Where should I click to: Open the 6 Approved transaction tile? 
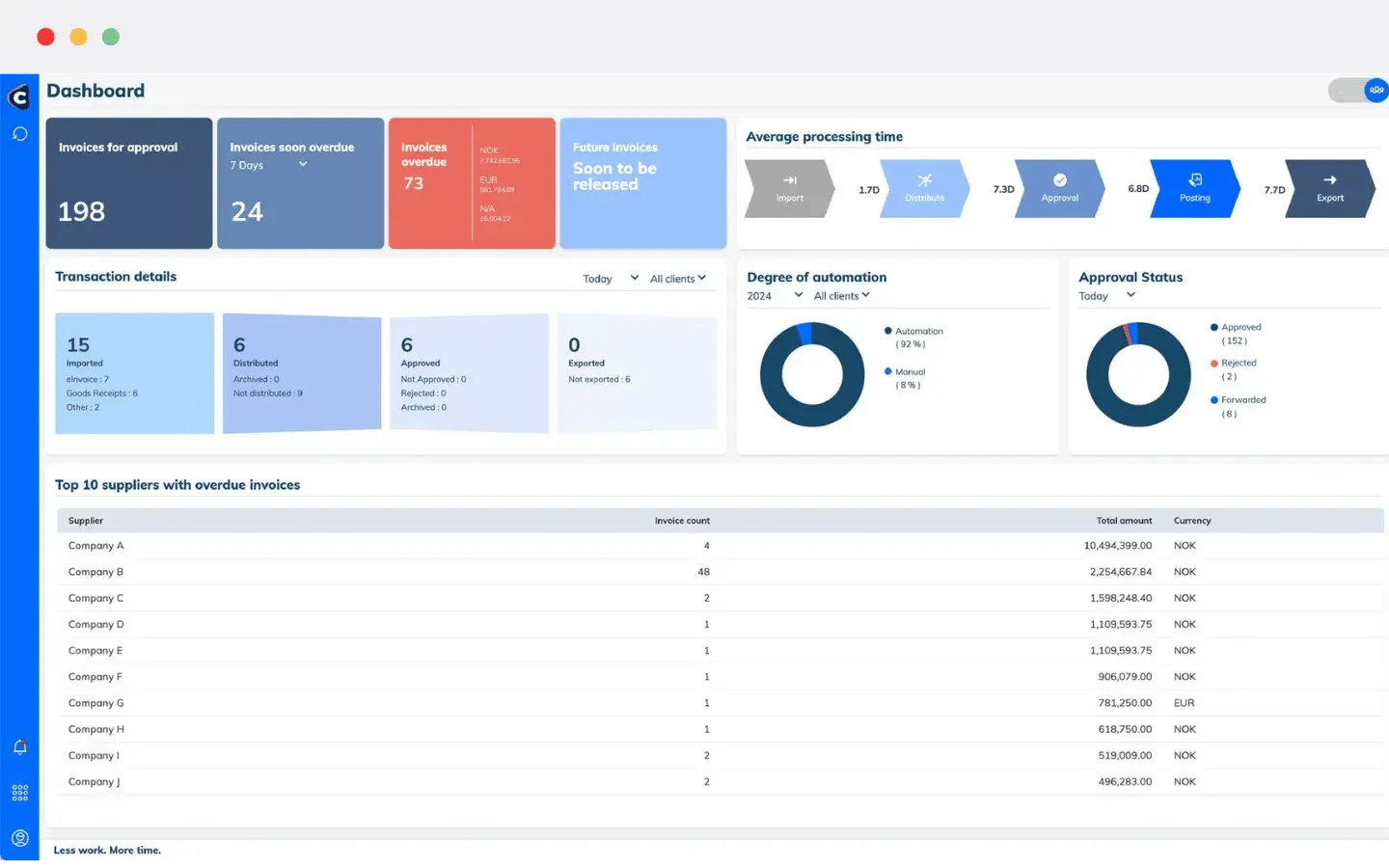pos(470,373)
